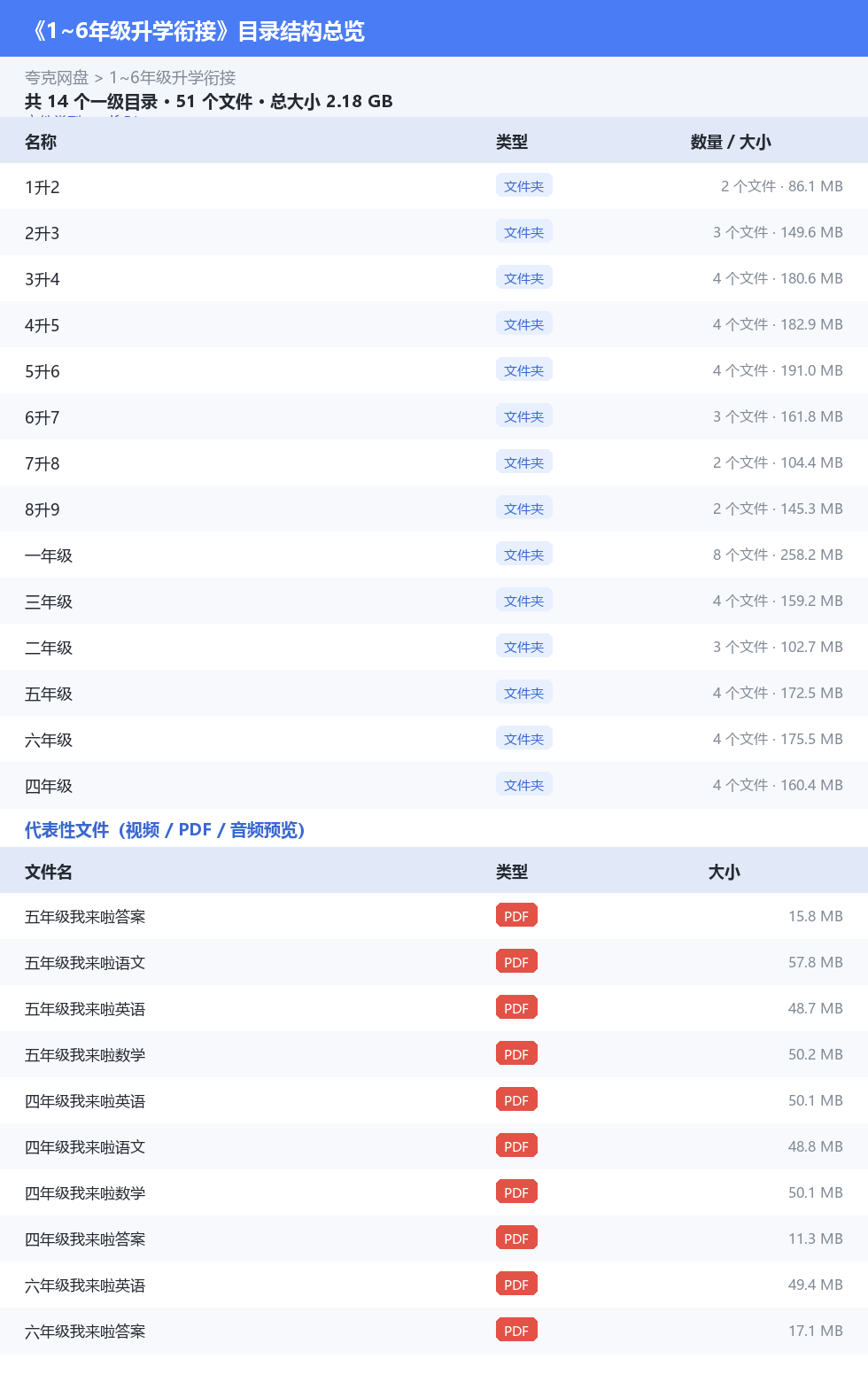Open the 五年级 folder row

tap(434, 693)
